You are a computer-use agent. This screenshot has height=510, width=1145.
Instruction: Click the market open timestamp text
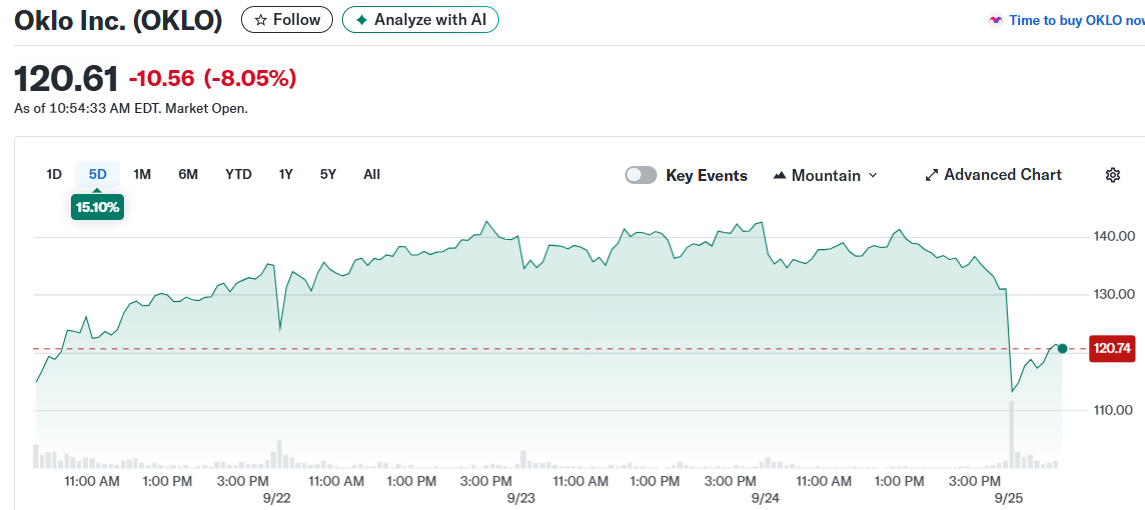pos(131,109)
